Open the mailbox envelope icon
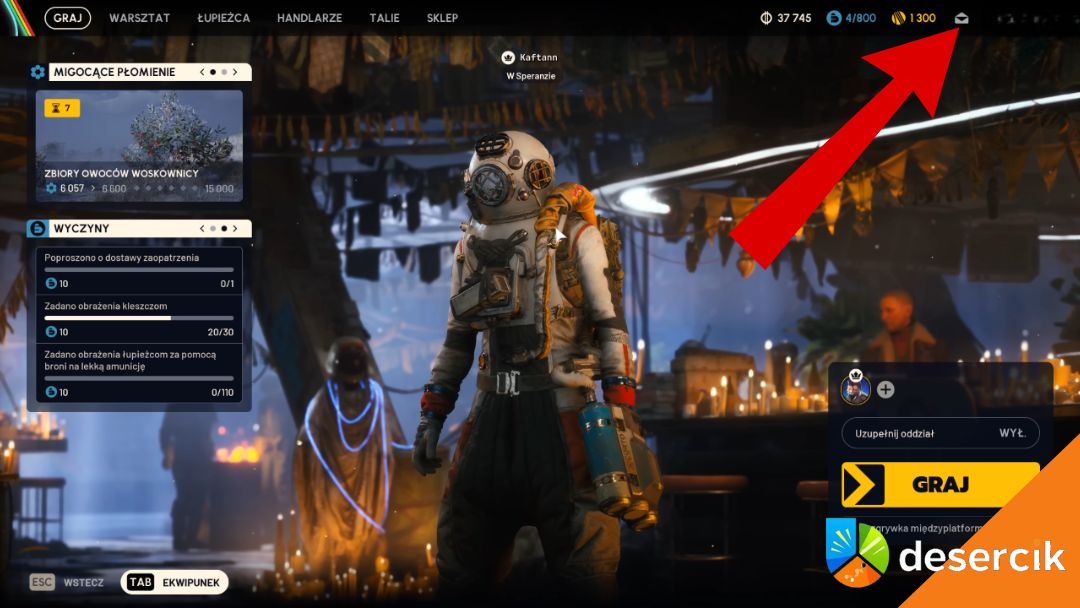The height and width of the screenshot is (608, 1080). pyautogui.click(x=962, y=18)
